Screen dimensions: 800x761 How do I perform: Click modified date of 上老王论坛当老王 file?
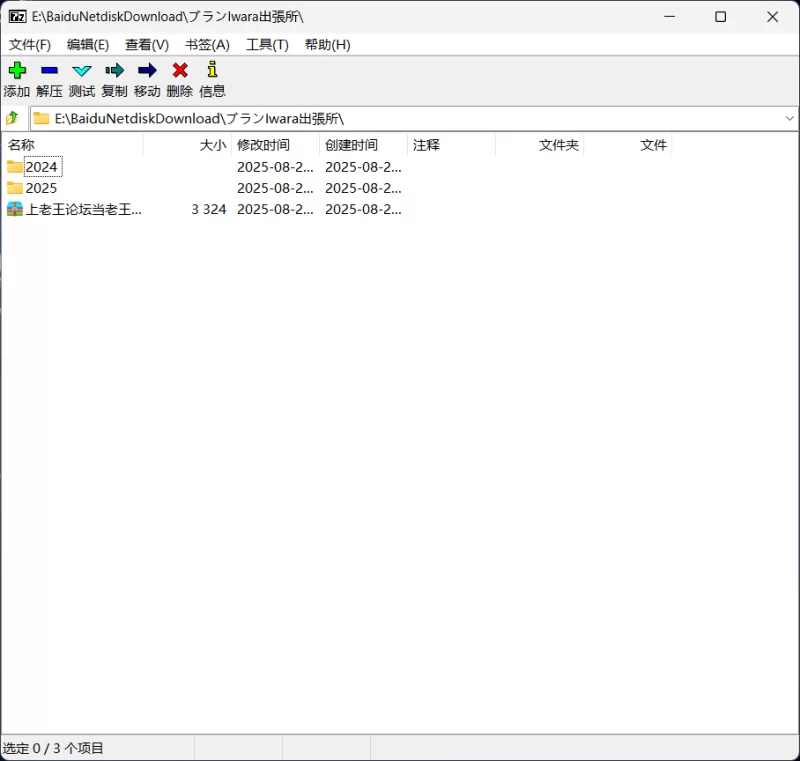[x=276, y=209]
